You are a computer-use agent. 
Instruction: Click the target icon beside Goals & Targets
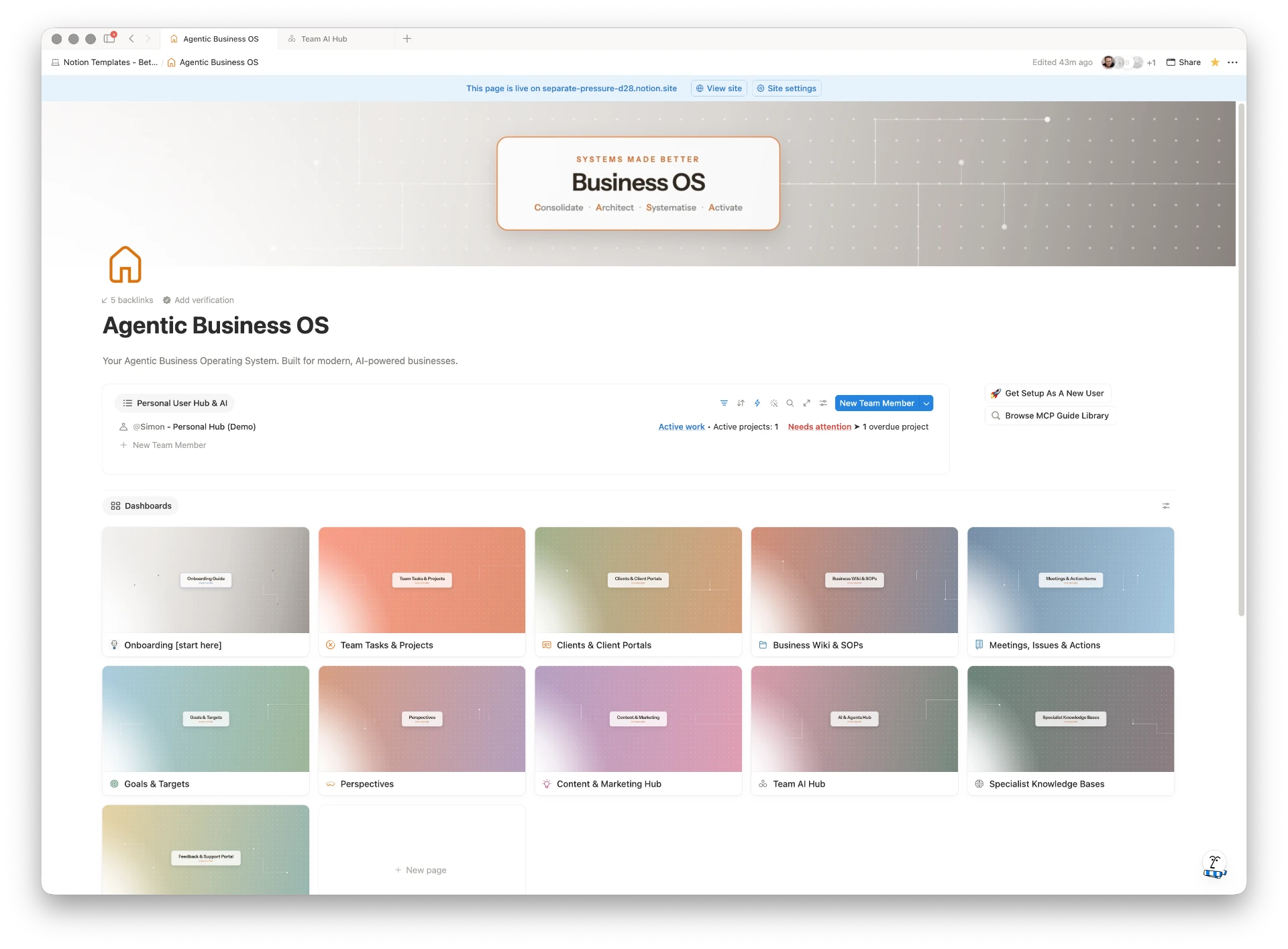115,784
